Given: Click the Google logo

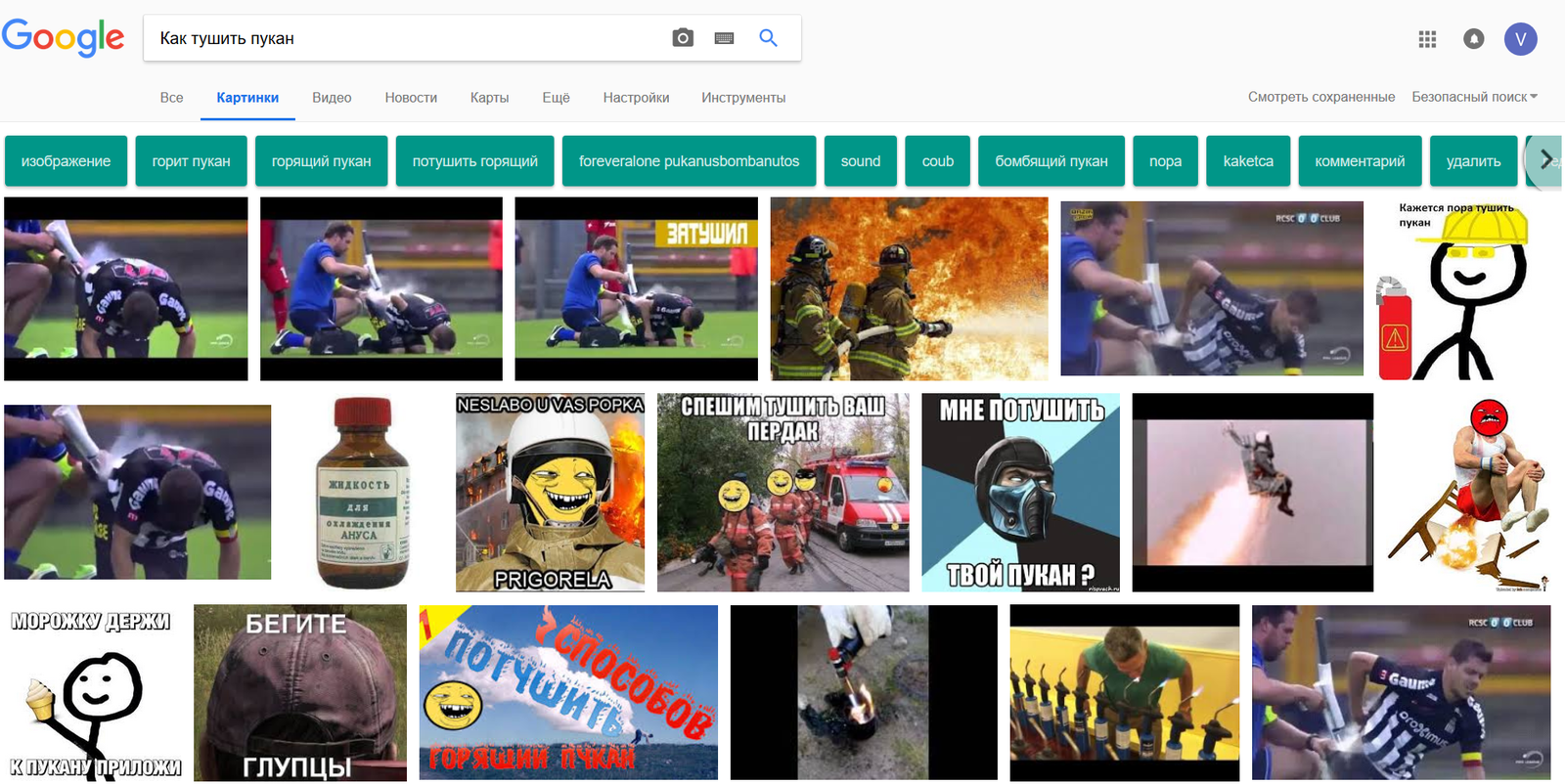Looking at the screenshot, I should pyautogui.click(x=64, y=38).
